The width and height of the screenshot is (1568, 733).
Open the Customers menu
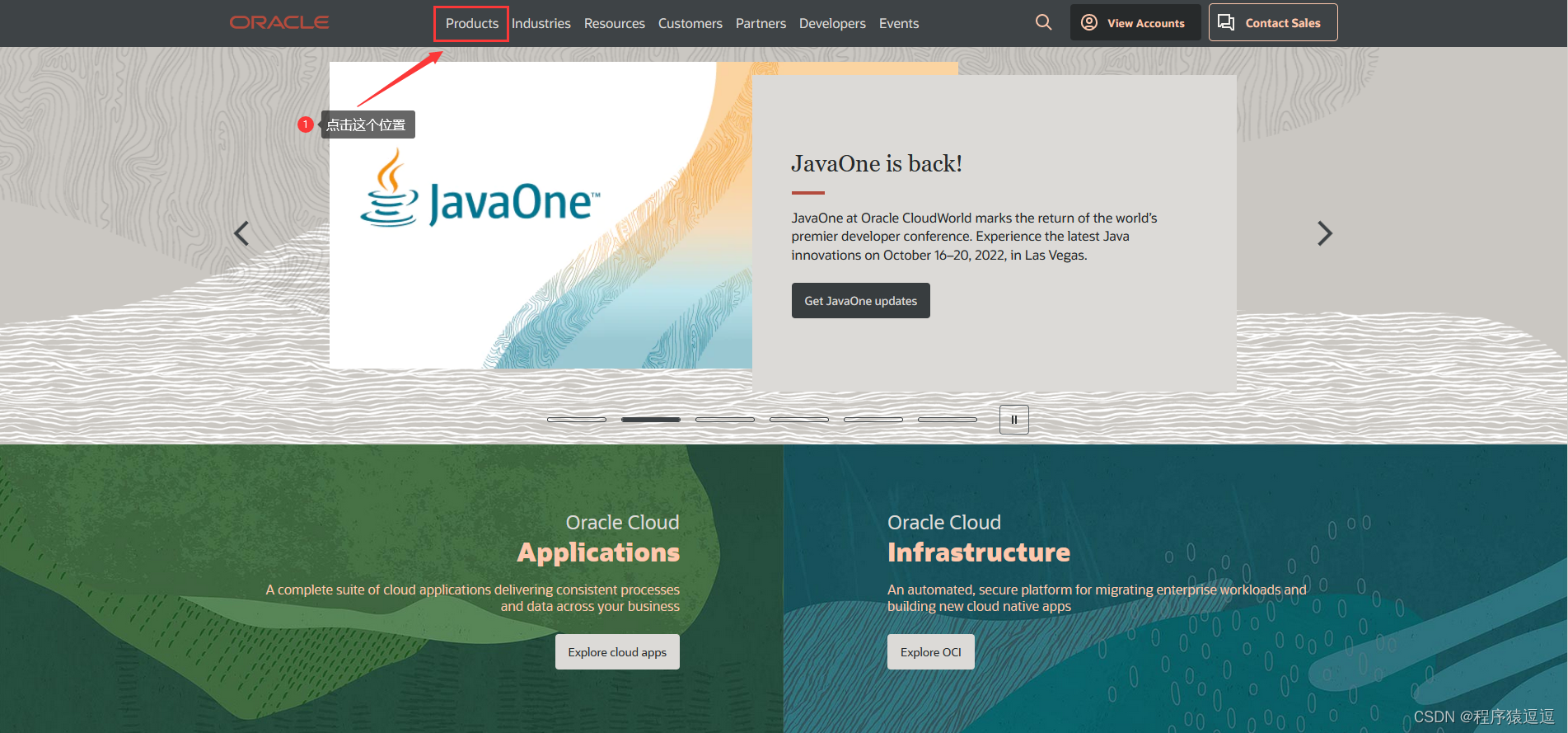690,23
